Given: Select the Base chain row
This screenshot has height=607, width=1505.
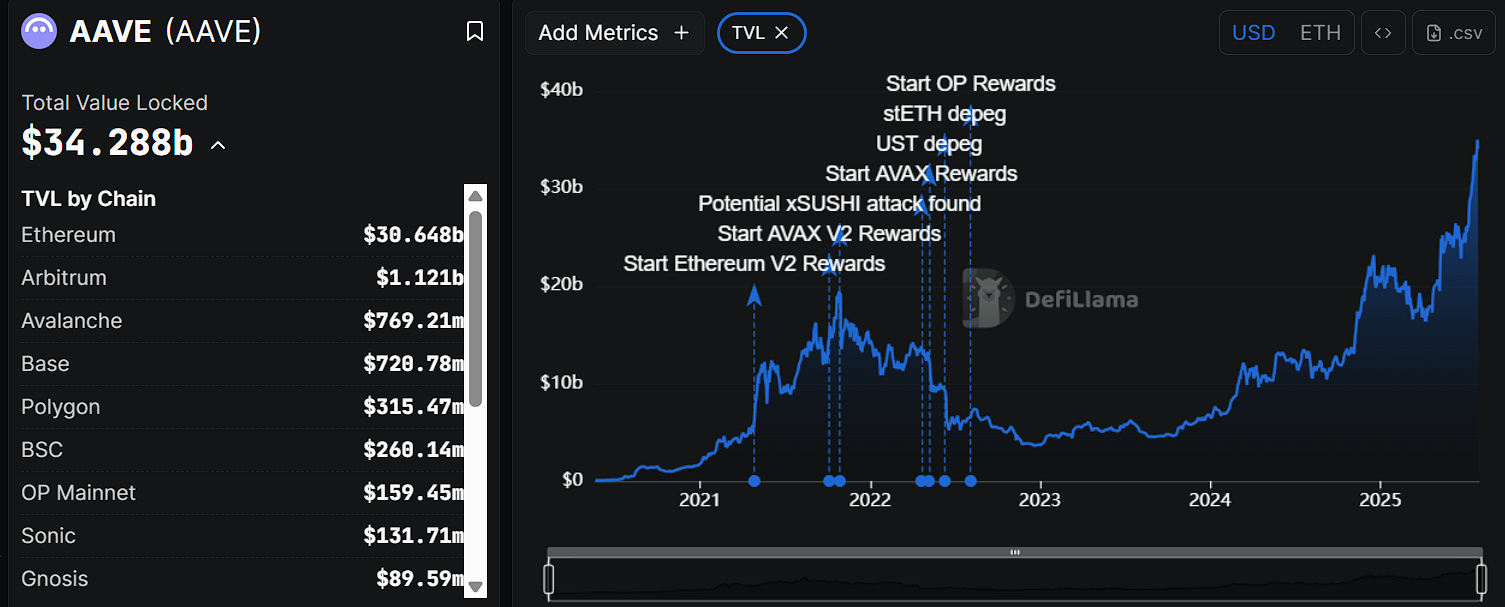Looking at the screenshot, I should (242, 364).
